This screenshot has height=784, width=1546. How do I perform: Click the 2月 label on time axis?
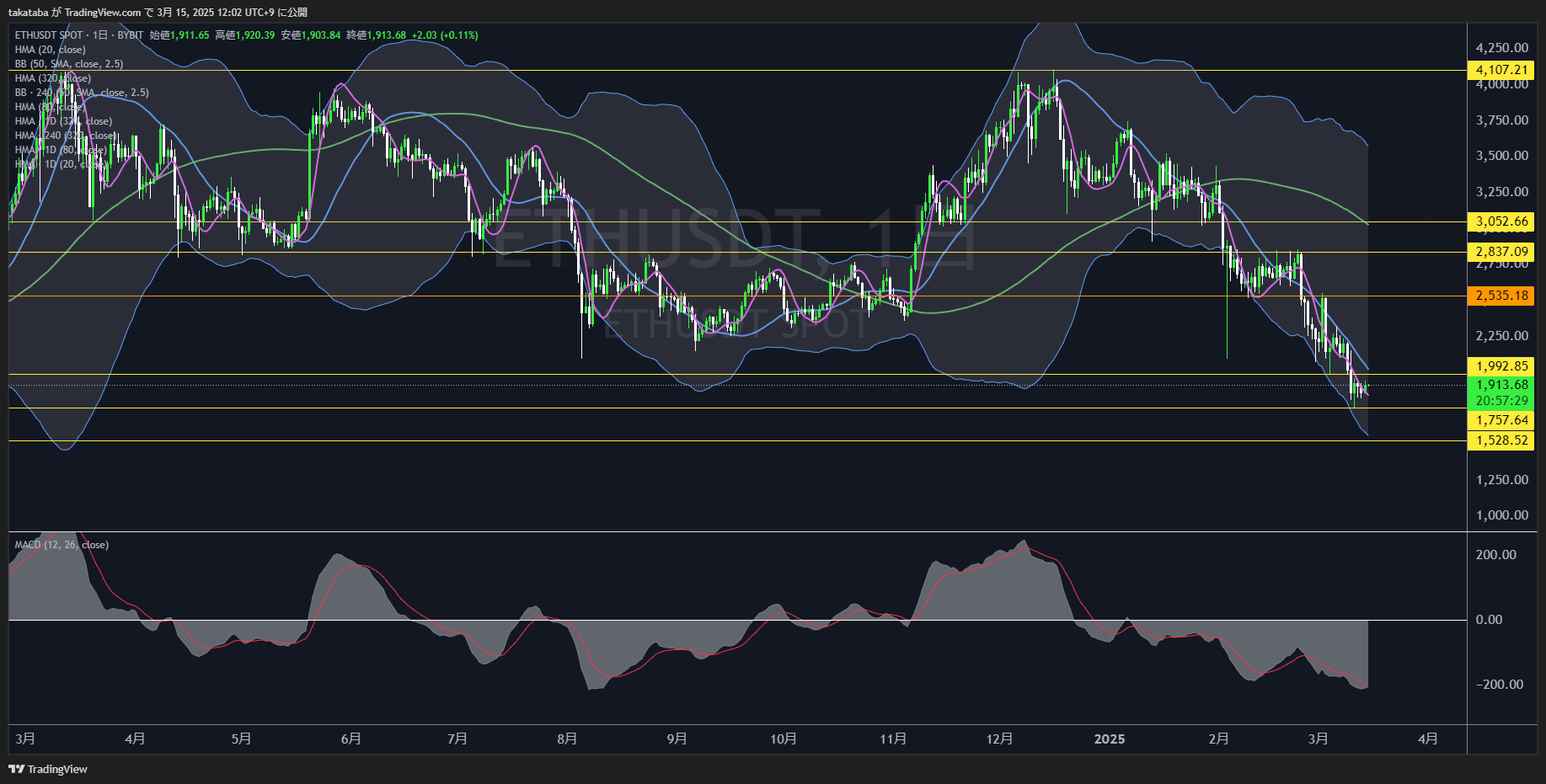click(x=1218, y=739)
